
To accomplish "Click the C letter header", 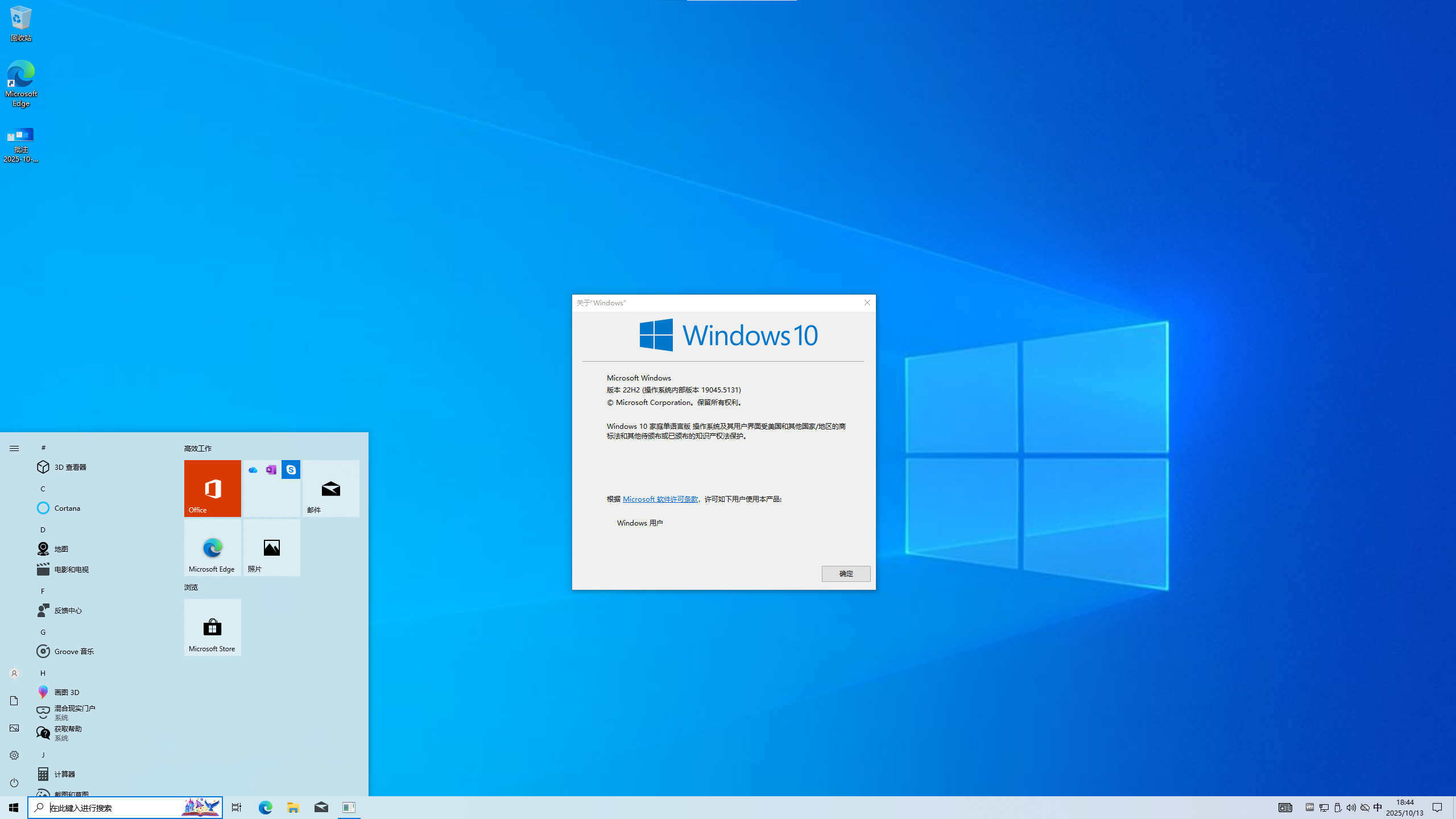I will click(43, 489).
